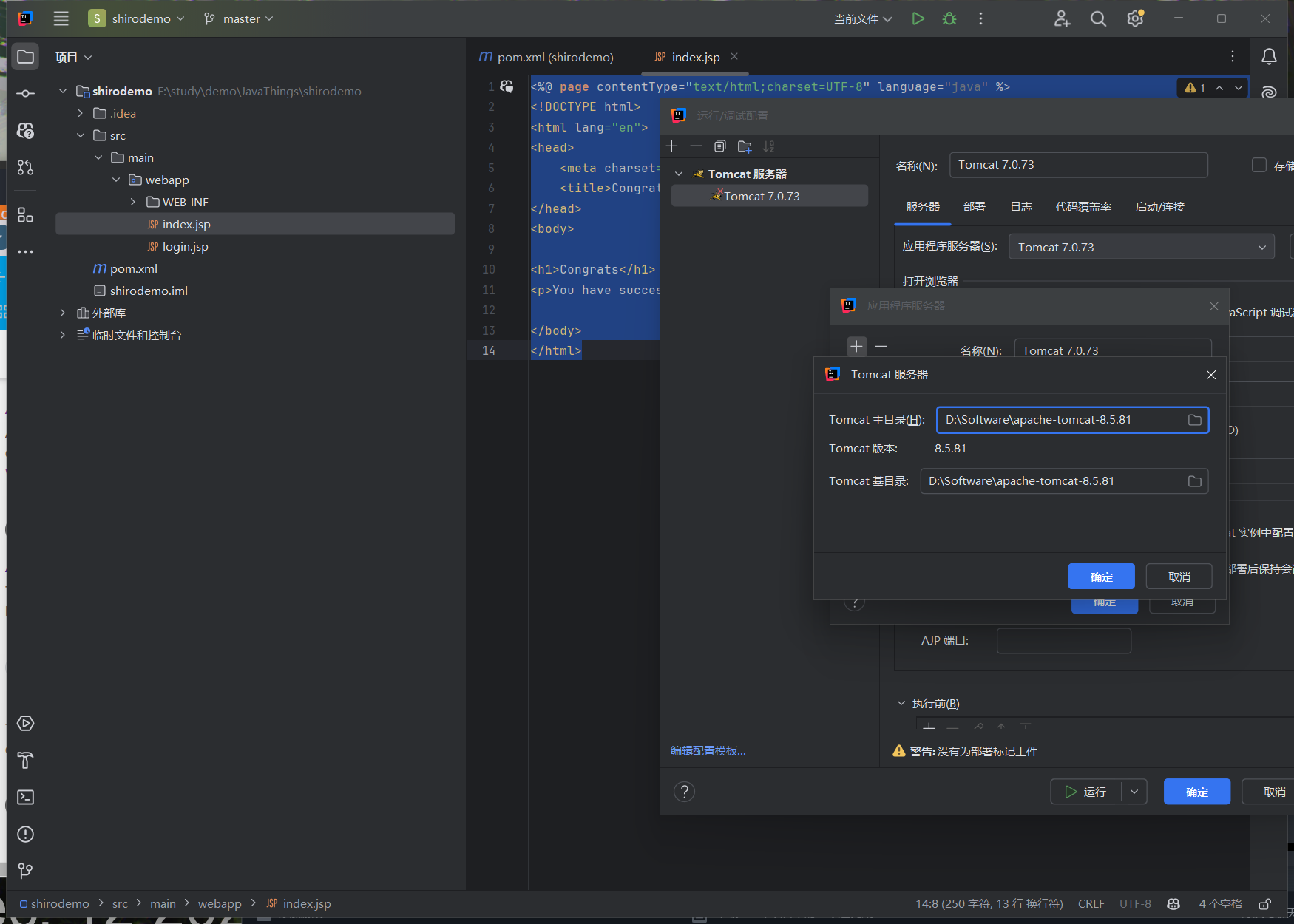This screenshot has height=924, width=1294.
Task: Select shirodemo.iml file in project tree
Action: click(149, 291)
